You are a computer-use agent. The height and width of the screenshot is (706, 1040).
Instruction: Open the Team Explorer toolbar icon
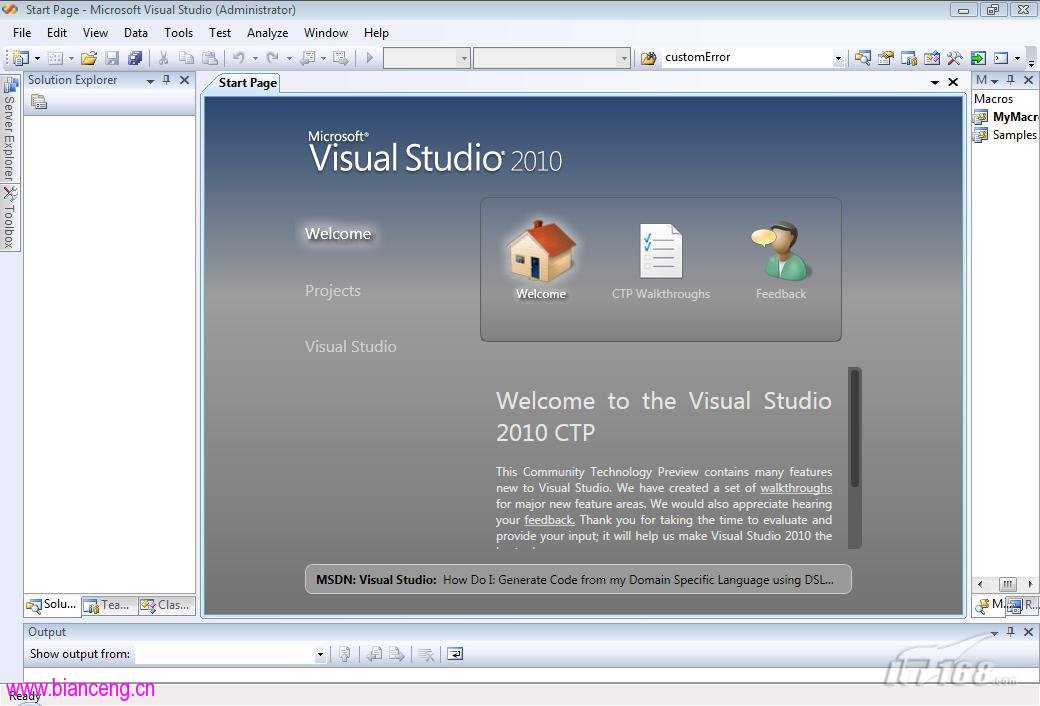(909, 58)
